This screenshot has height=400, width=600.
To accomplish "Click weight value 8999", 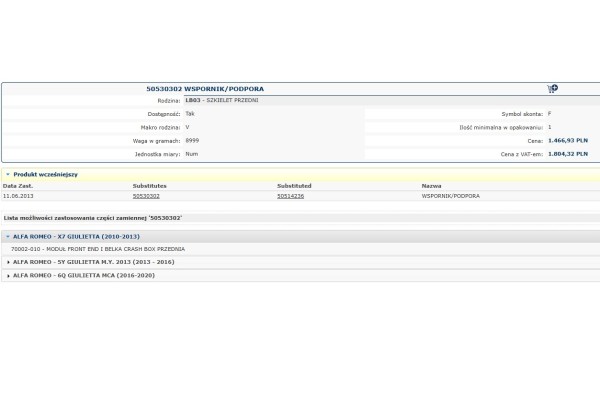I will (192, 140).
